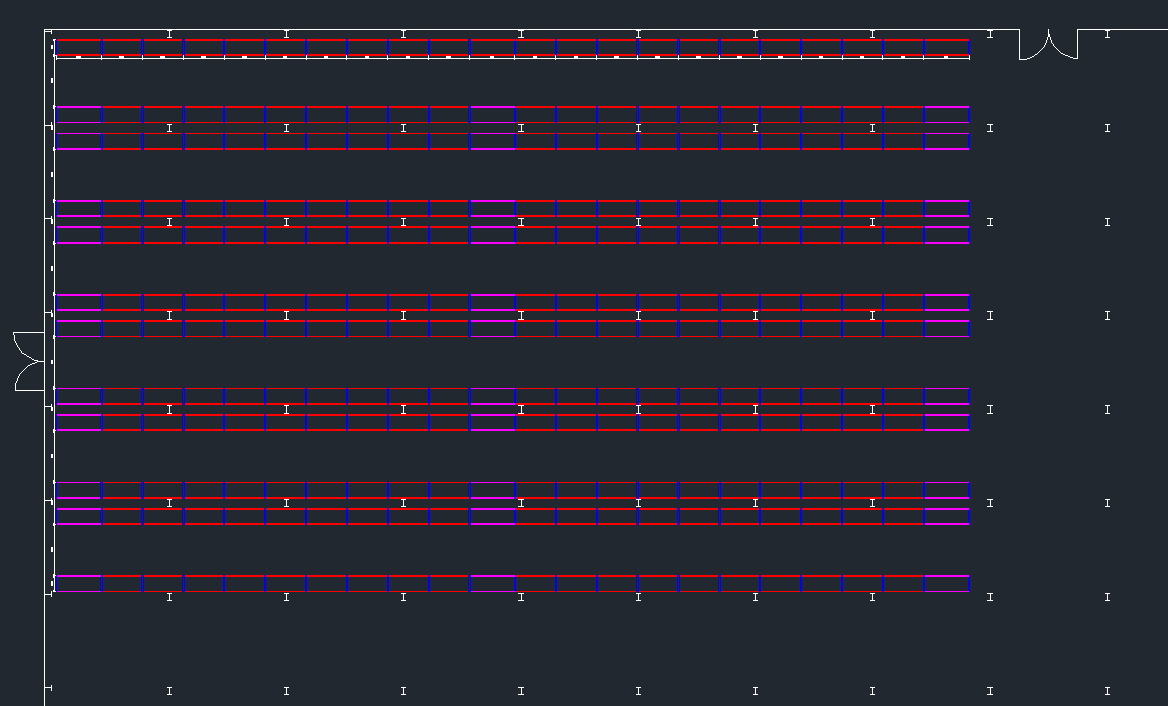The image size is (1168, 706).
Task: Click the column marker in the bottom-right corner
Action: pyautogui.click(x=1107, y=691)
